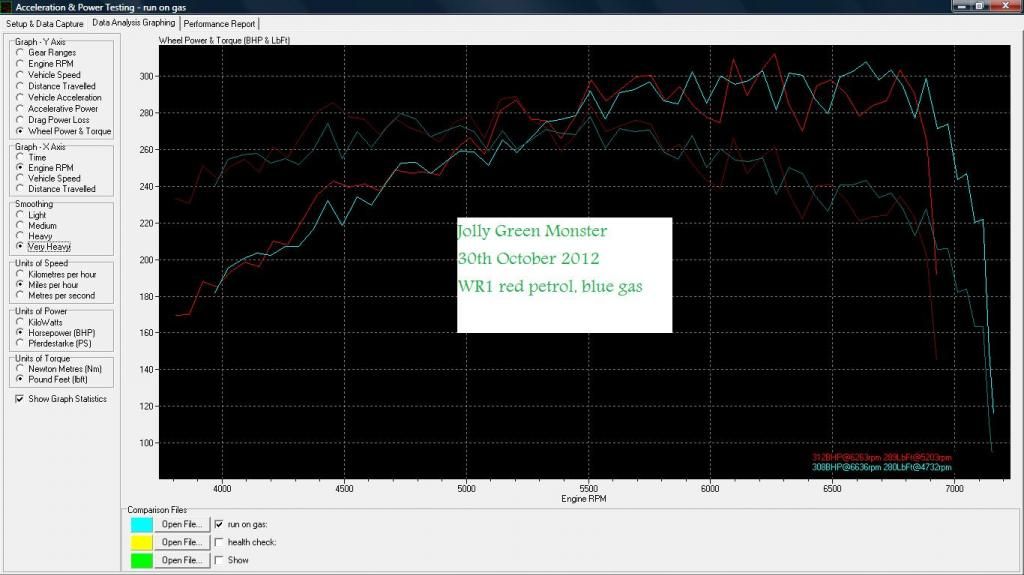Select Gear Ranges for Y axis
Image resolution: width=1024 pixels, height=575 pixels.
(20, 53)
